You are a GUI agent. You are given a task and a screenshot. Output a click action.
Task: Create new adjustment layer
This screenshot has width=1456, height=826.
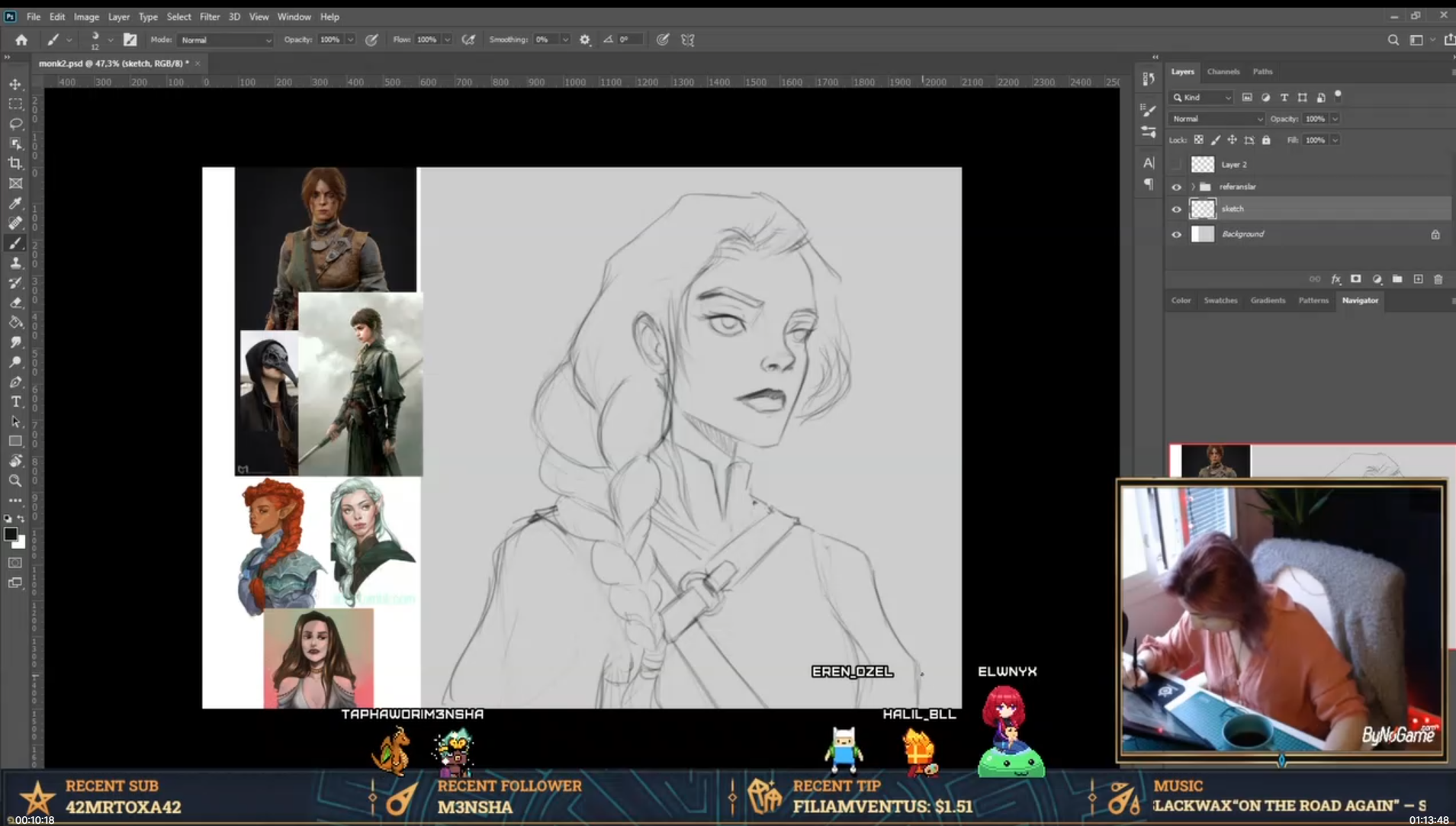[1377, 279]
